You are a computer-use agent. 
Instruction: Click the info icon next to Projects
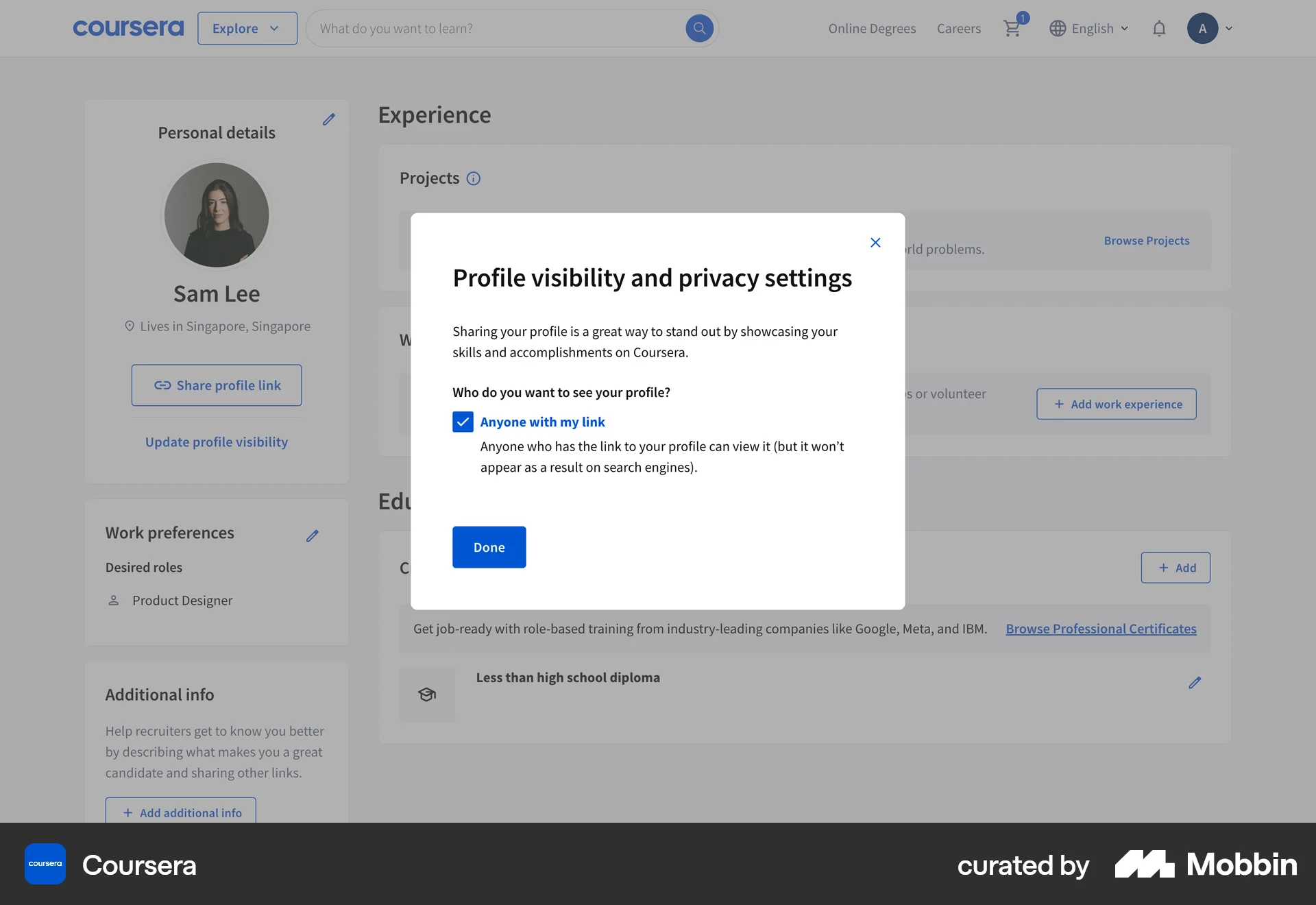click(474, 178)
